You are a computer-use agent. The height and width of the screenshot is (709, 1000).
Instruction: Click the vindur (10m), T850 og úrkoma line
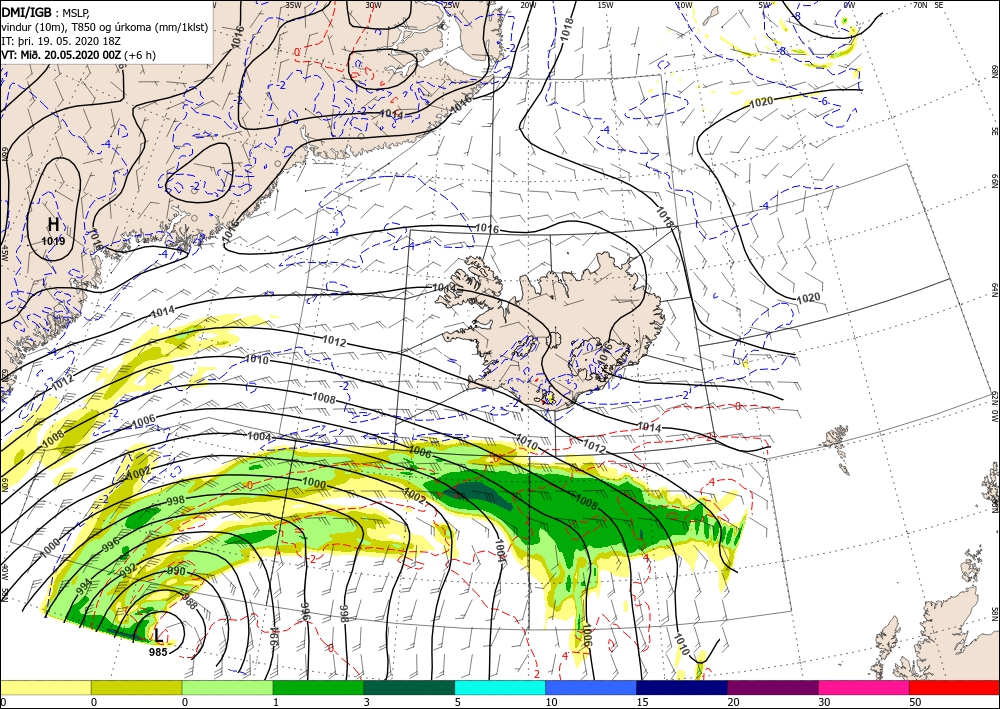click(103, 26)
